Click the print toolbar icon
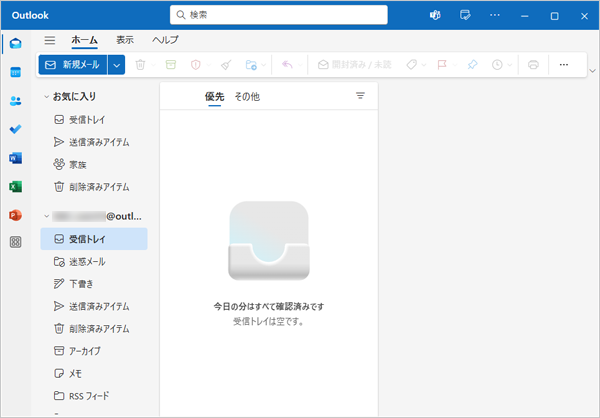The height and width of the screenshot is (418, 600). 533,65
